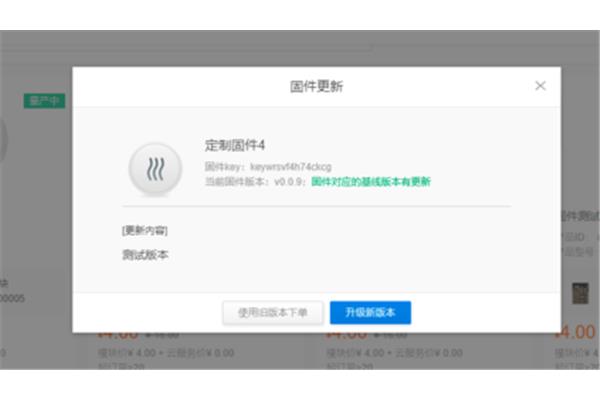Choose 使用旧版本下单 button
The image size is (600, 400).
[x=273, y=313]
